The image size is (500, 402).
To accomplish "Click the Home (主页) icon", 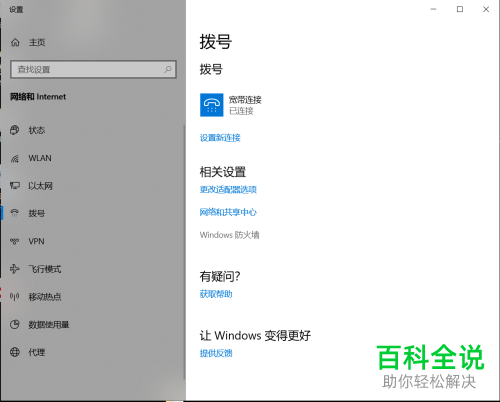I will 15,42.
